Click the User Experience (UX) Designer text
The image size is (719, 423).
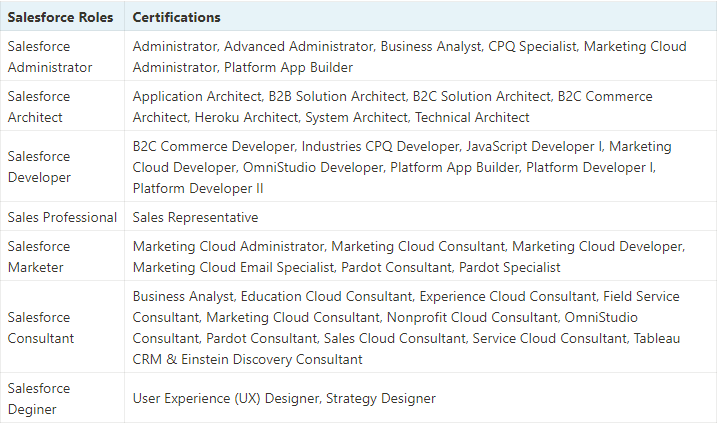click(226, 398)
